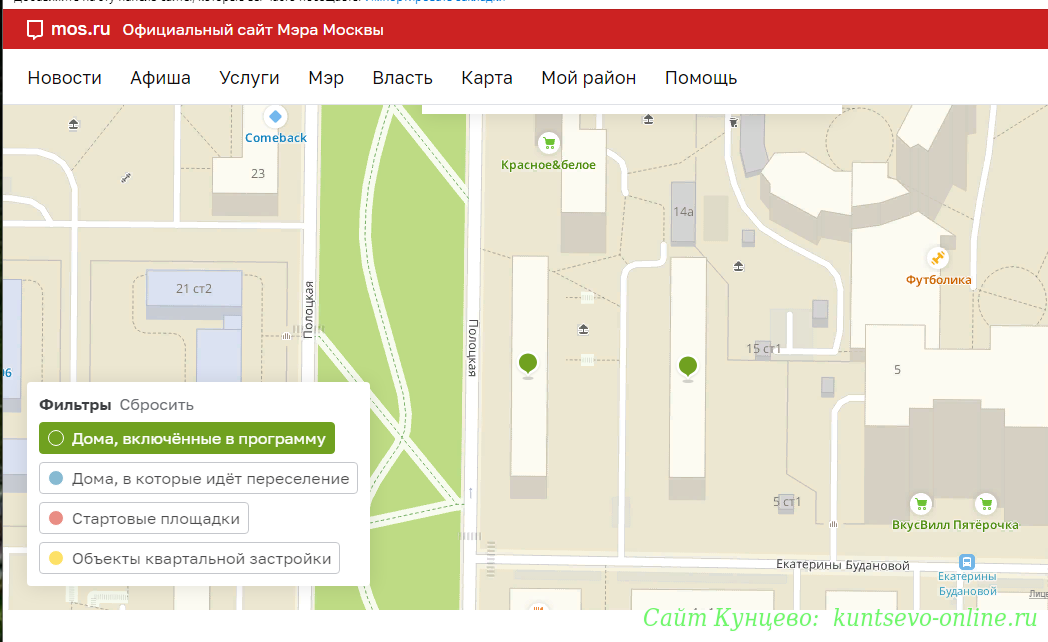Open the Красное&белое shopping cart marker
1048x642 pixels.
549,142
